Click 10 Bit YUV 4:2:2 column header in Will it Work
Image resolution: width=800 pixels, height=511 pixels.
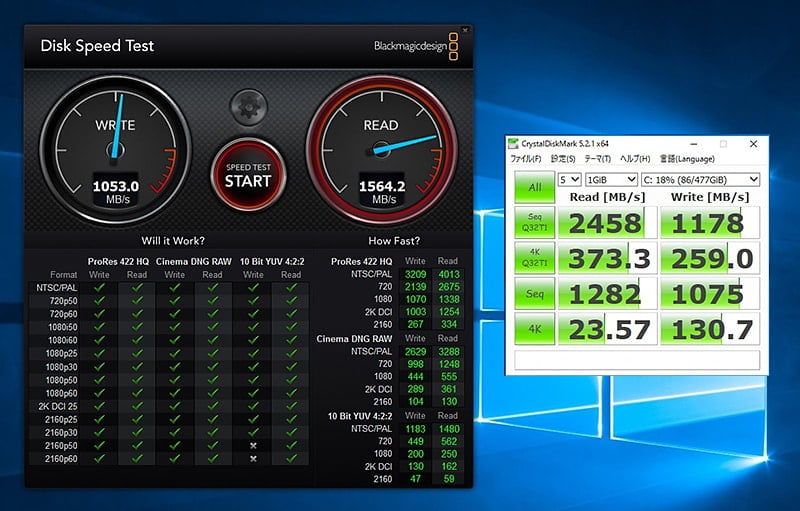272,262
